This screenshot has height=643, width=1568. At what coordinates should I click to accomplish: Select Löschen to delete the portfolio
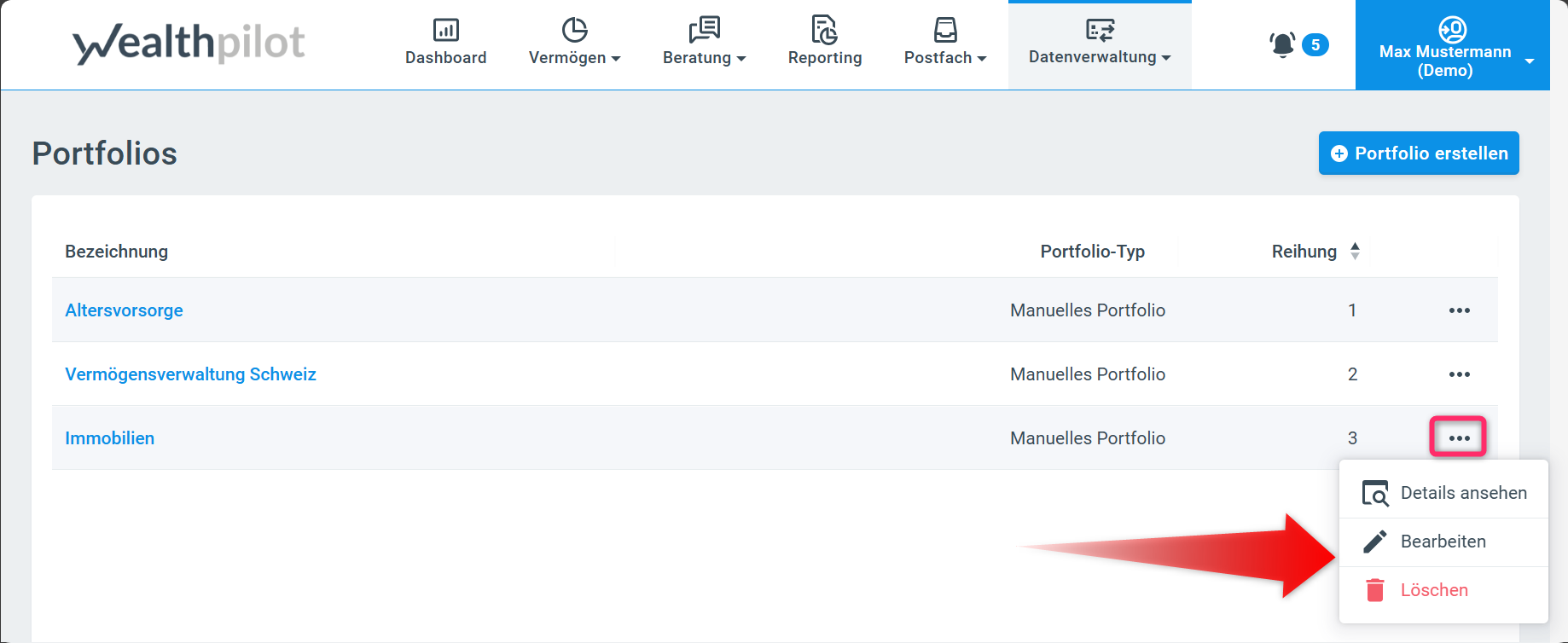click(x=1433, y=590)
